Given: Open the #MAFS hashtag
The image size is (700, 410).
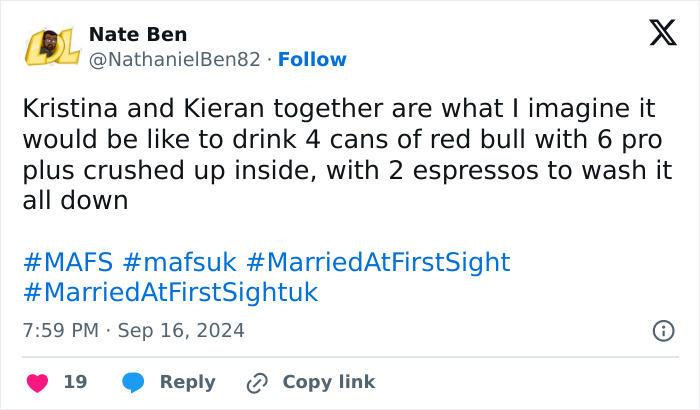Looking at the screenshot, I should click(x=67, y=263).
